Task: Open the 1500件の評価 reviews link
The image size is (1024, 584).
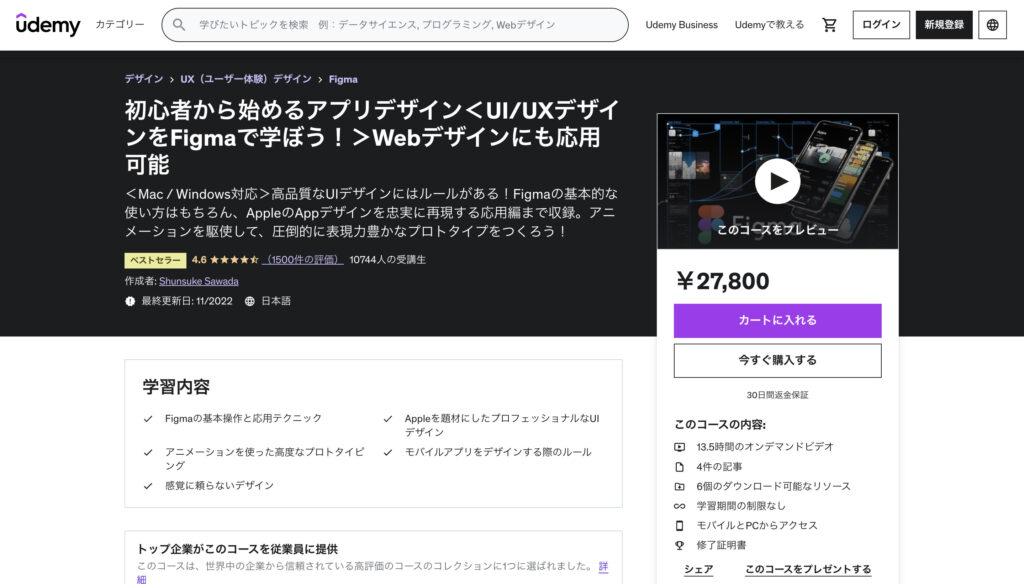Action: coord(303,259)
